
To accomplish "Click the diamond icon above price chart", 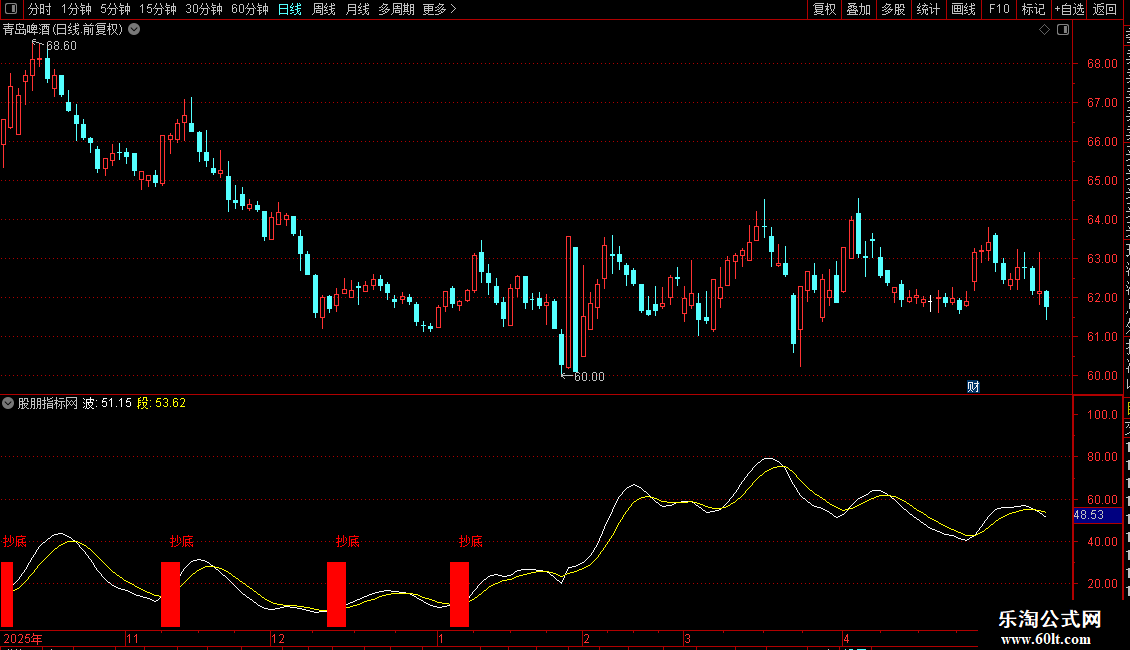I will [1044, 30].
